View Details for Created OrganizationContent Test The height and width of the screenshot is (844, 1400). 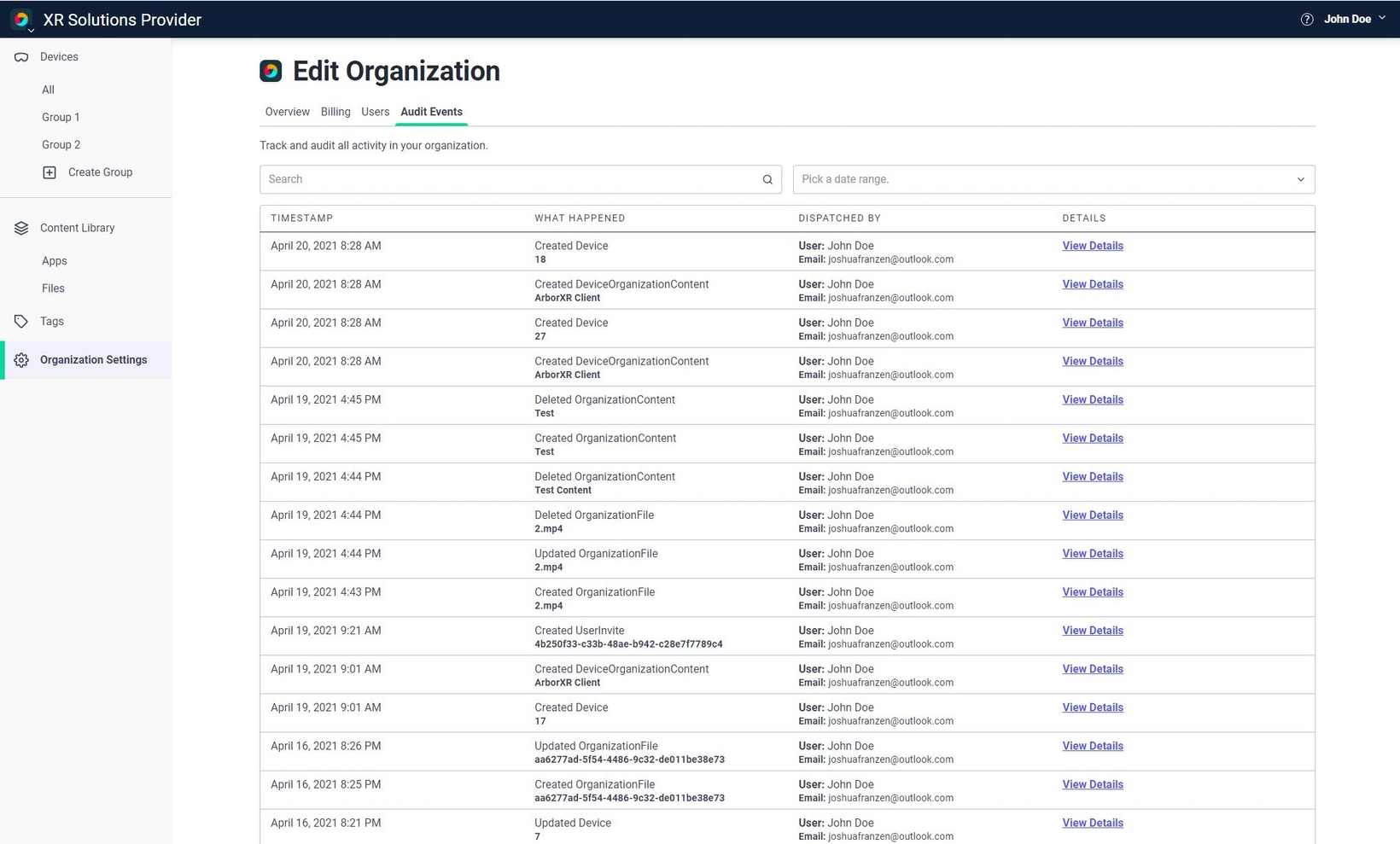click(1093, 438)
